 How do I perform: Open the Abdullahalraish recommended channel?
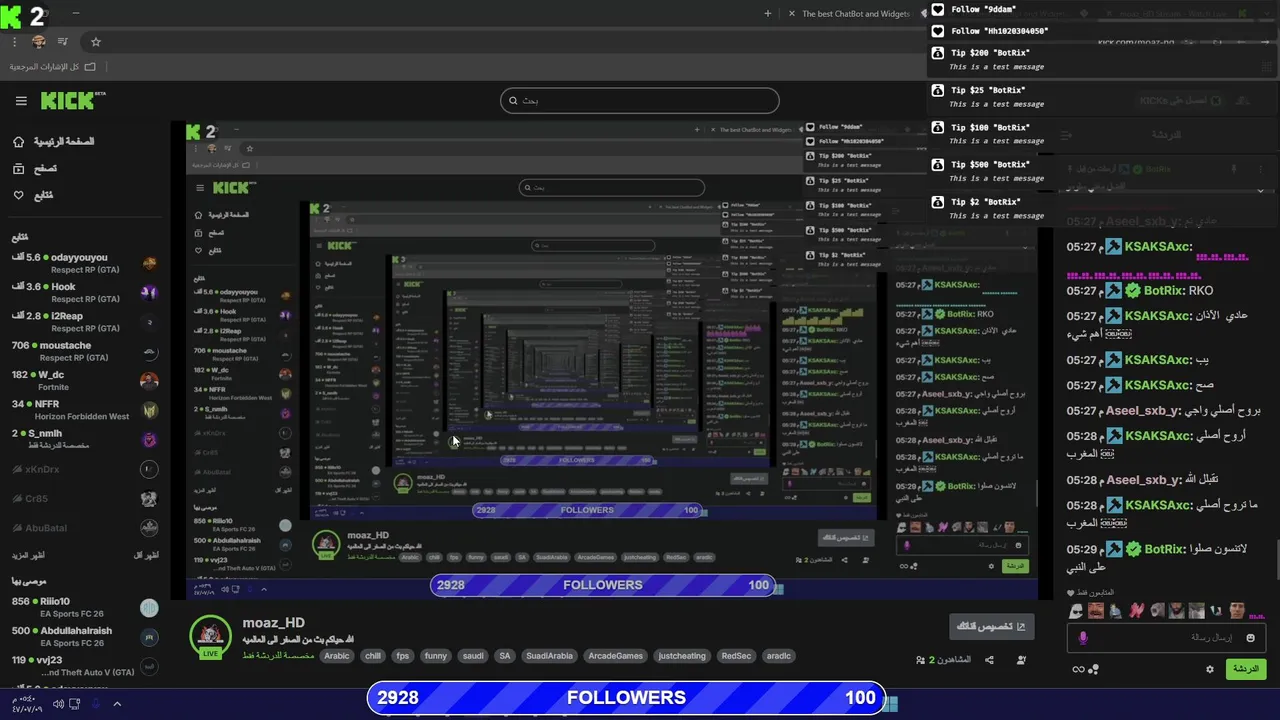(x=84, y=636)
